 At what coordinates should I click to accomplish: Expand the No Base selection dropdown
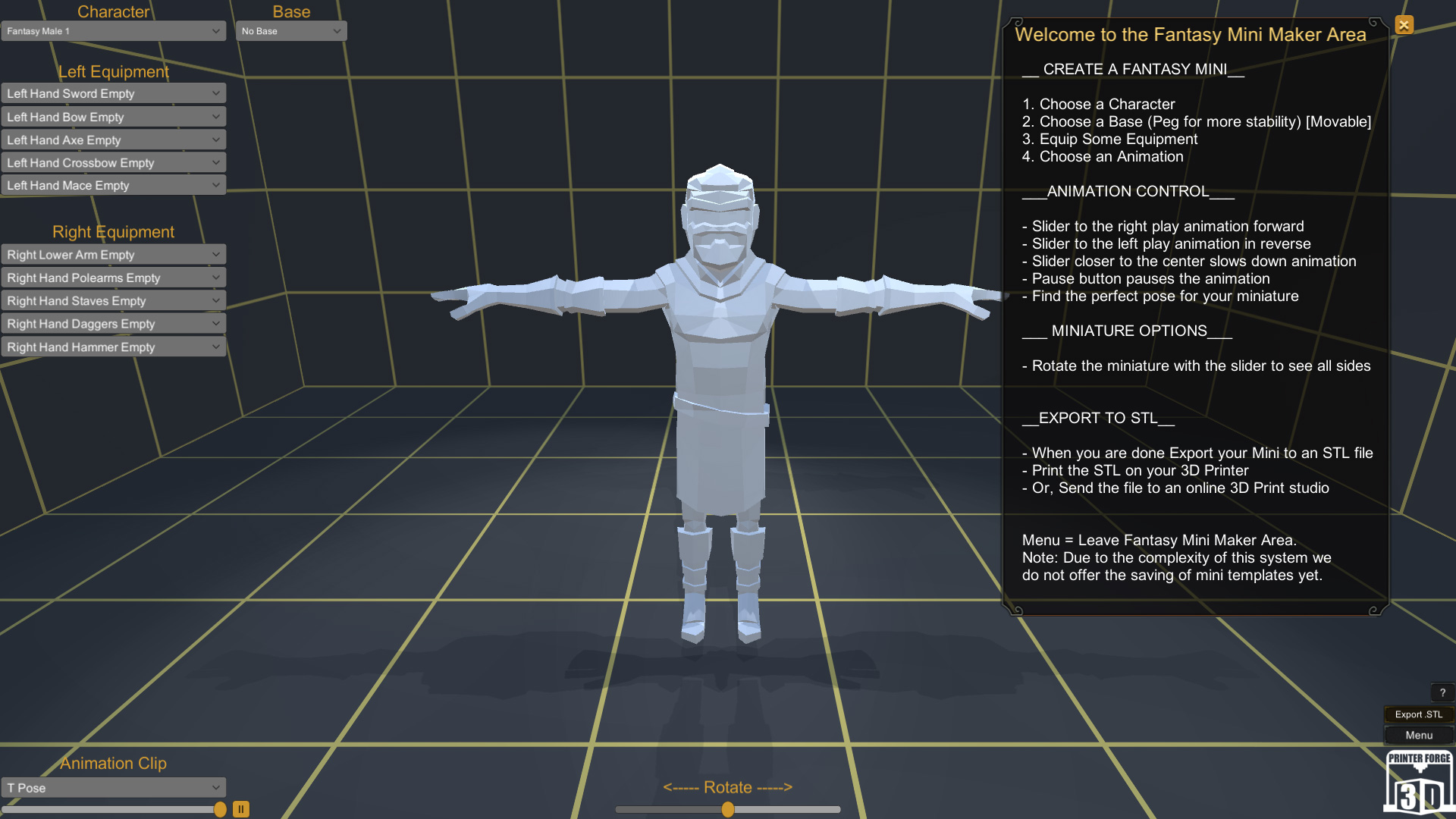click(291, 30)
